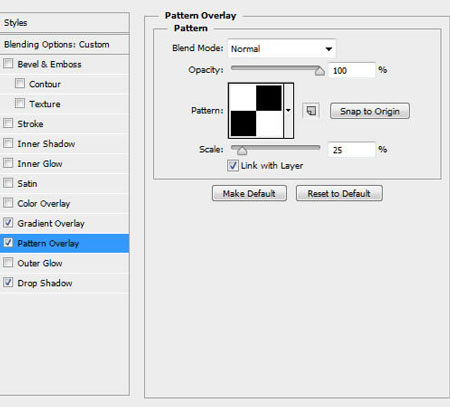Image resolution: width=450 pixels, height=407 pixels.
Task: Click the Make Default button
Action: point(249,193)
